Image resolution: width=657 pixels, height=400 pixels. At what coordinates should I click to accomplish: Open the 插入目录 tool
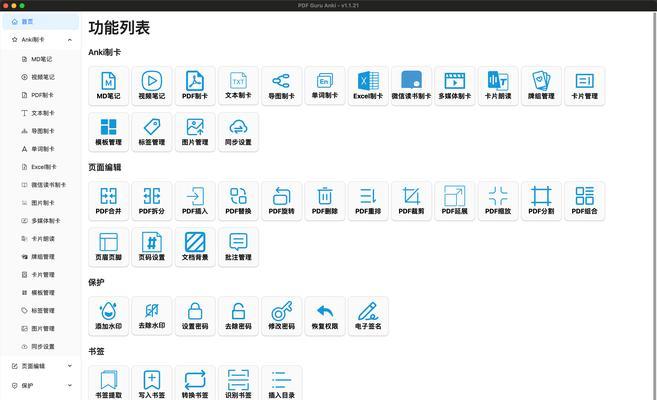[x=282, y=383]
